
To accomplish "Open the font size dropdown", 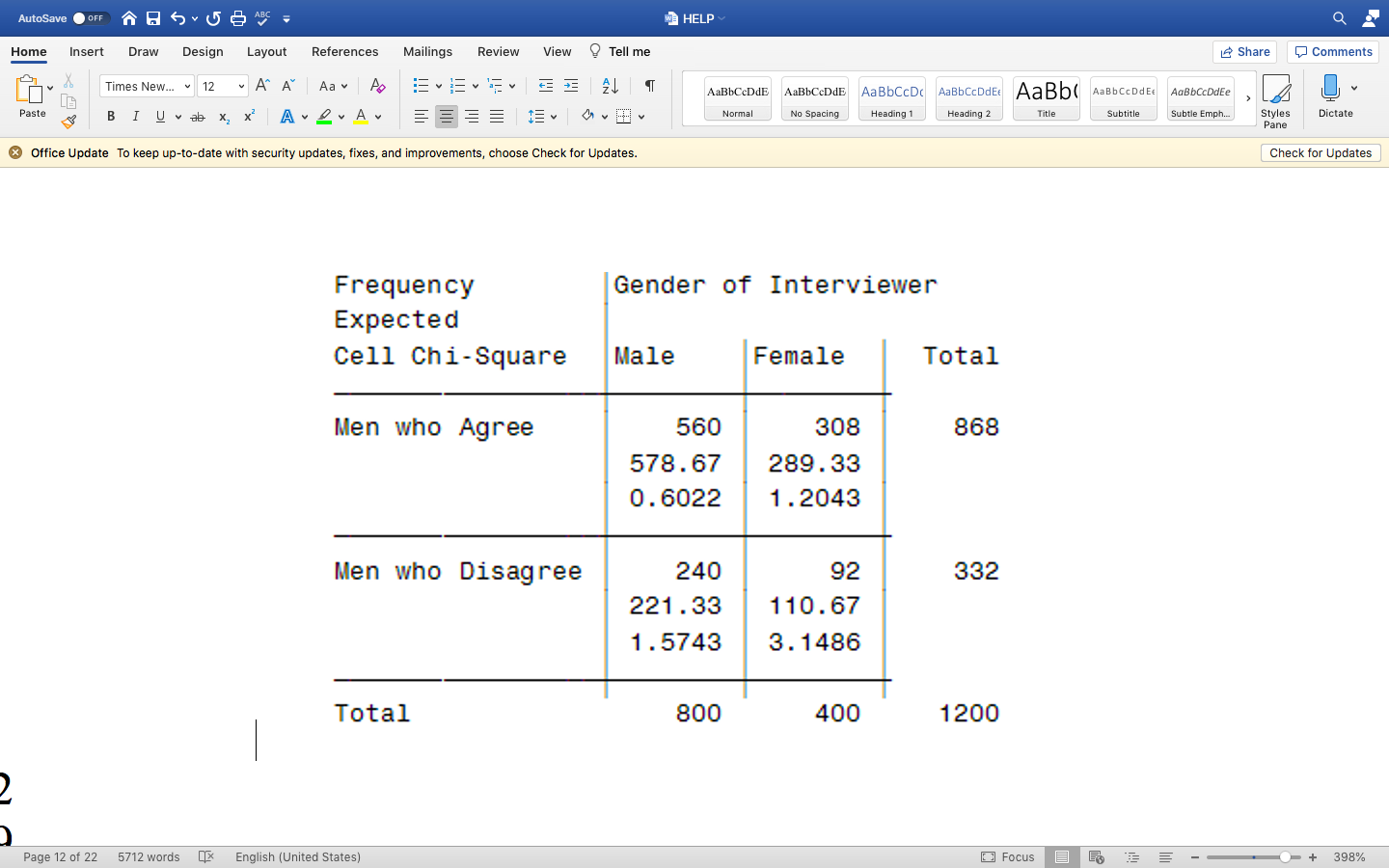I will click(241, 87).
